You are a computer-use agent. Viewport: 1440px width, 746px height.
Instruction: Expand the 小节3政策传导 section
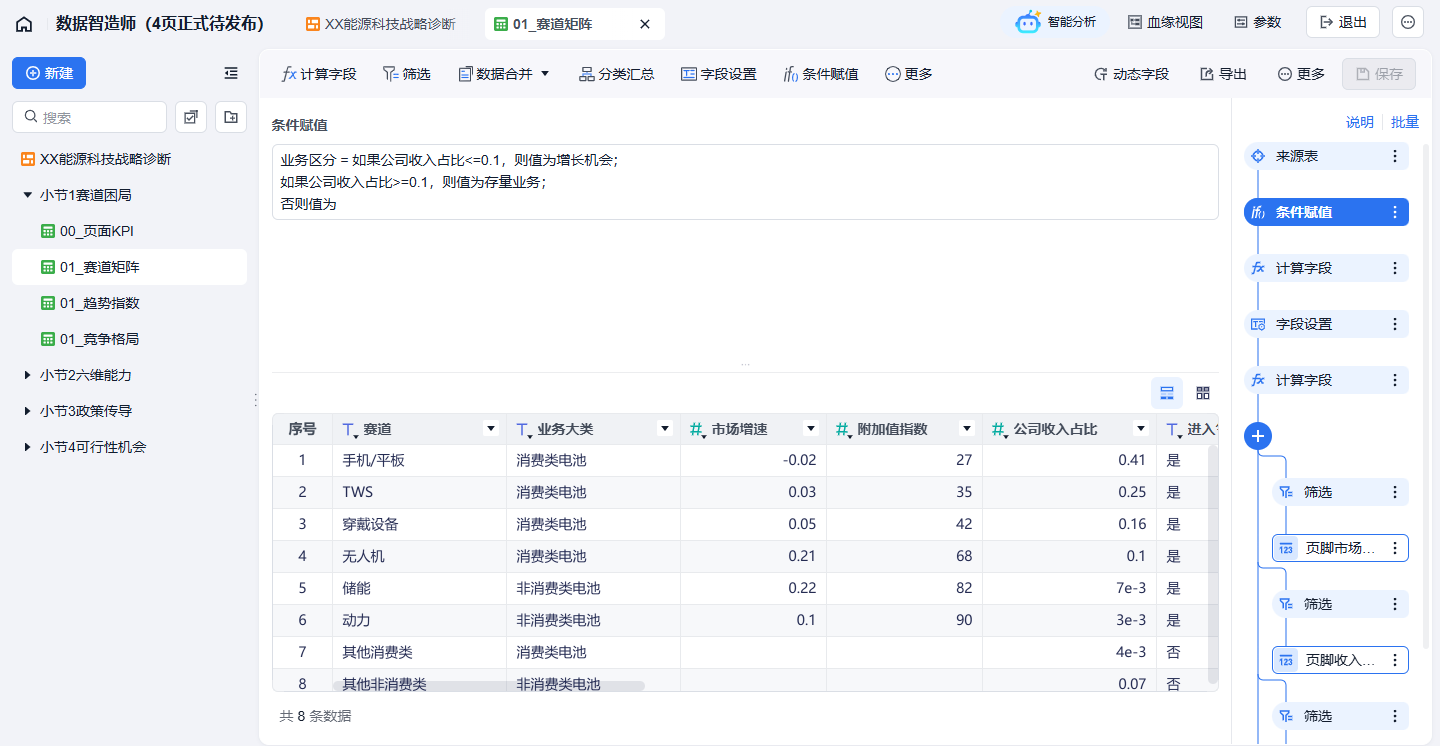pos(27,411)
